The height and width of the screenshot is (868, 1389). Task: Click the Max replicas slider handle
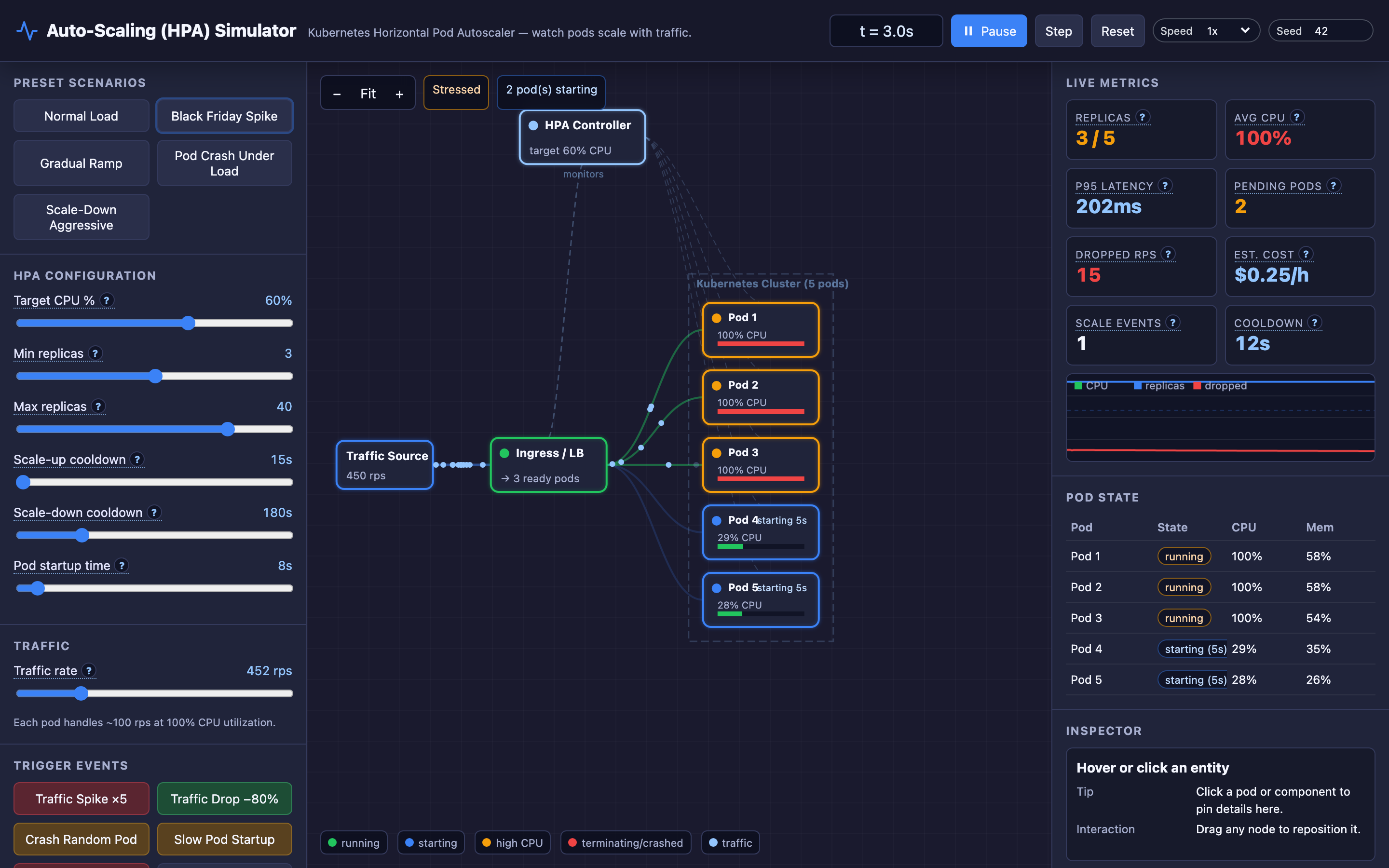[x=228, y=429]
